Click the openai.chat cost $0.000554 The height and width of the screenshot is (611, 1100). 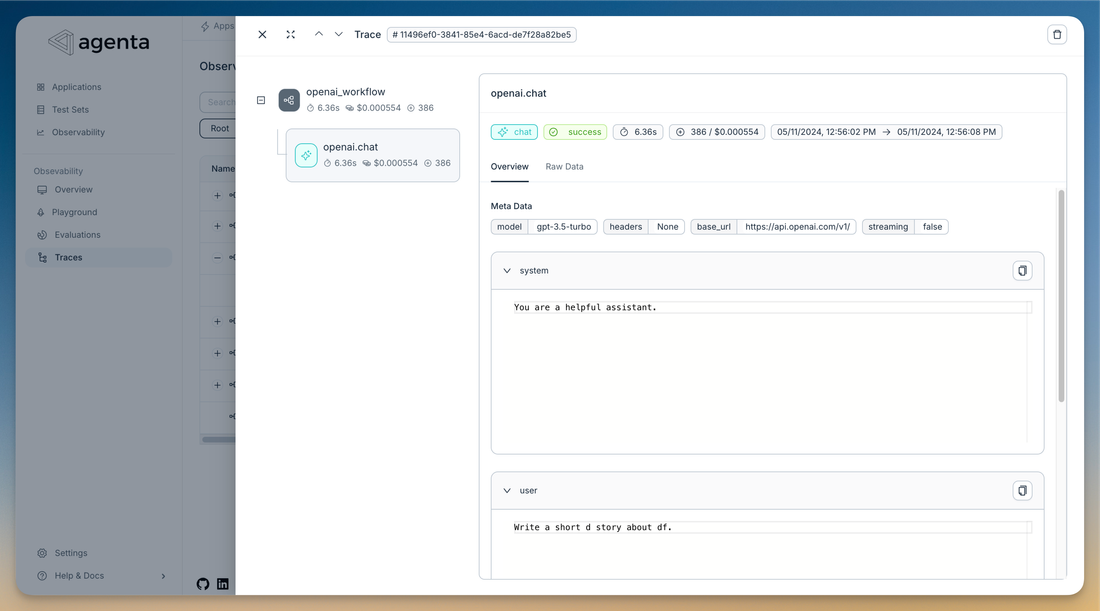(390, 163)
